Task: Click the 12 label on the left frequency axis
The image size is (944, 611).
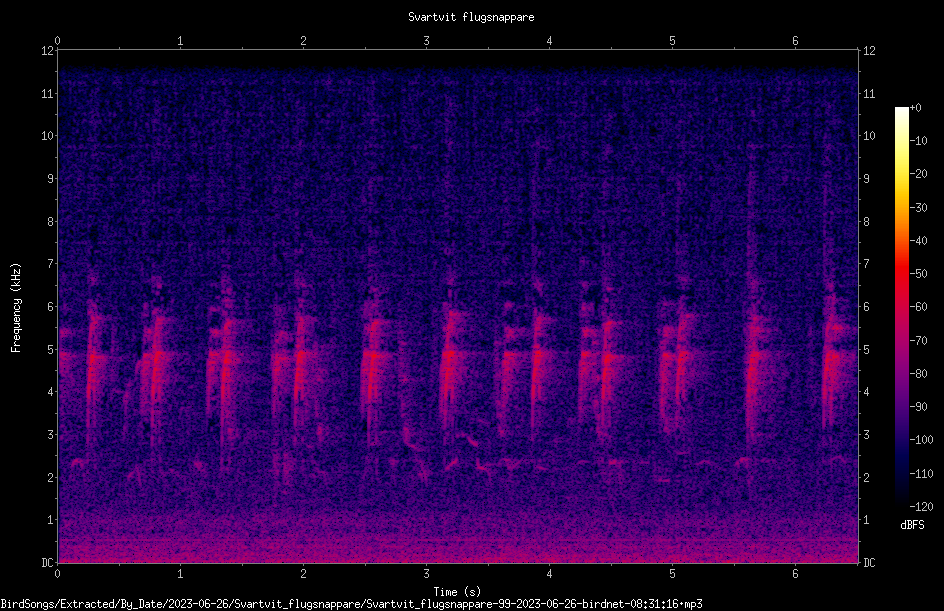Action: pyautogui.click(x=47, y=51)
